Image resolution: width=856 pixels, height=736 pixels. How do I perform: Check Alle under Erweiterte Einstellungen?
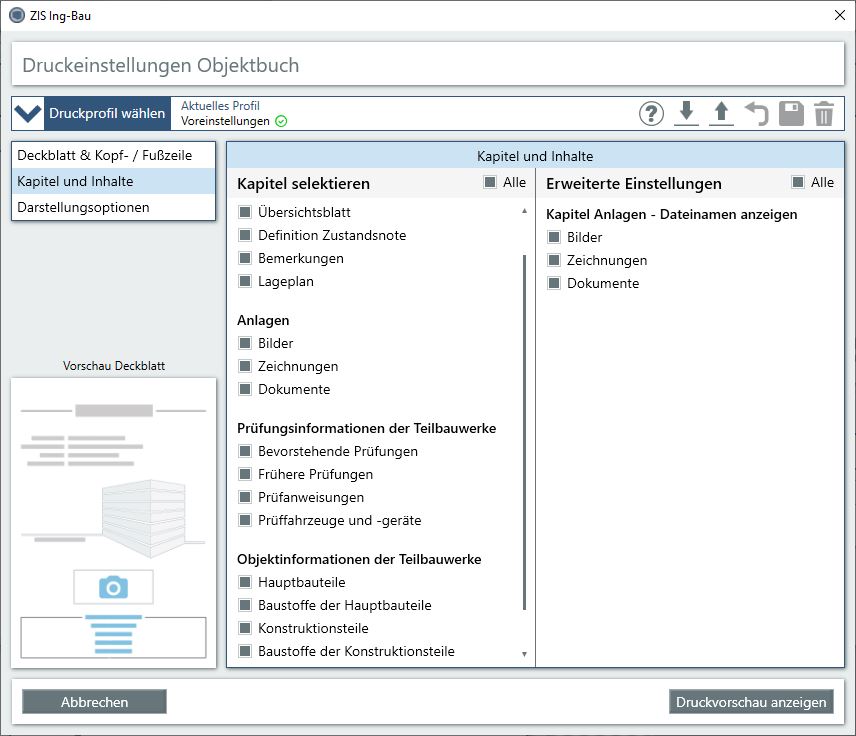797,182
